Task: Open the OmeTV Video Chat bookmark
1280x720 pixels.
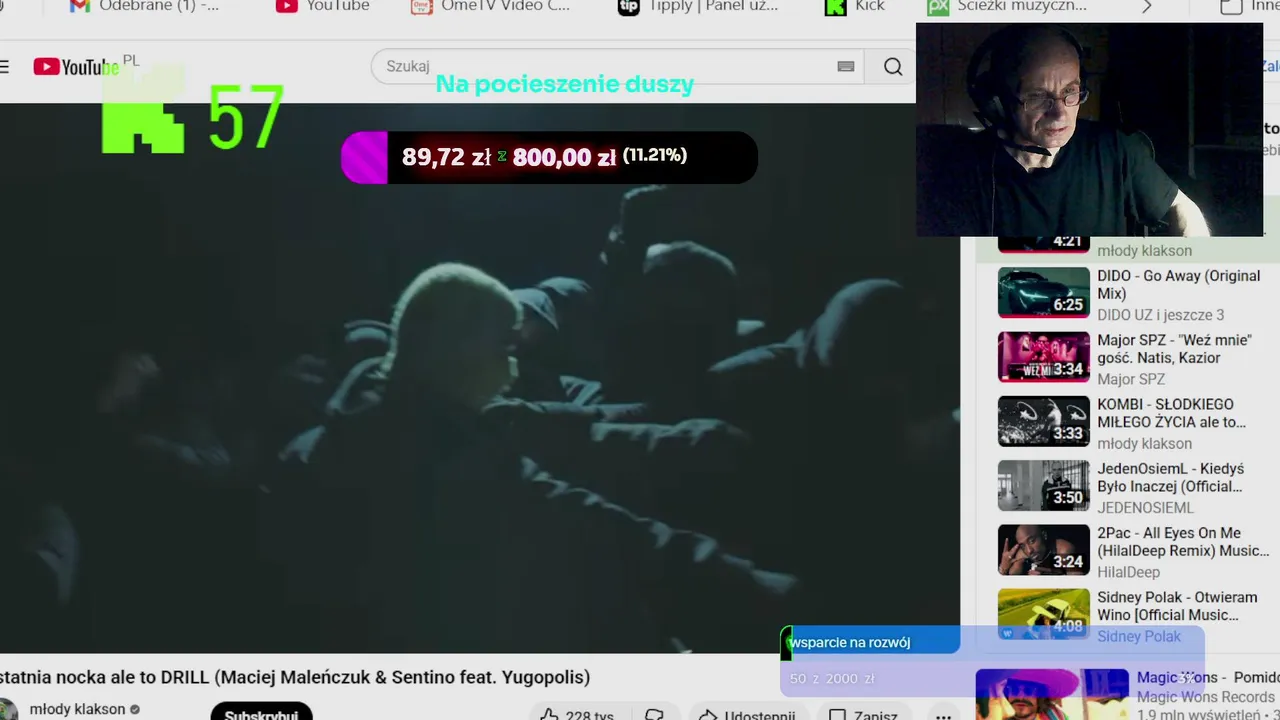Action: 490,6
